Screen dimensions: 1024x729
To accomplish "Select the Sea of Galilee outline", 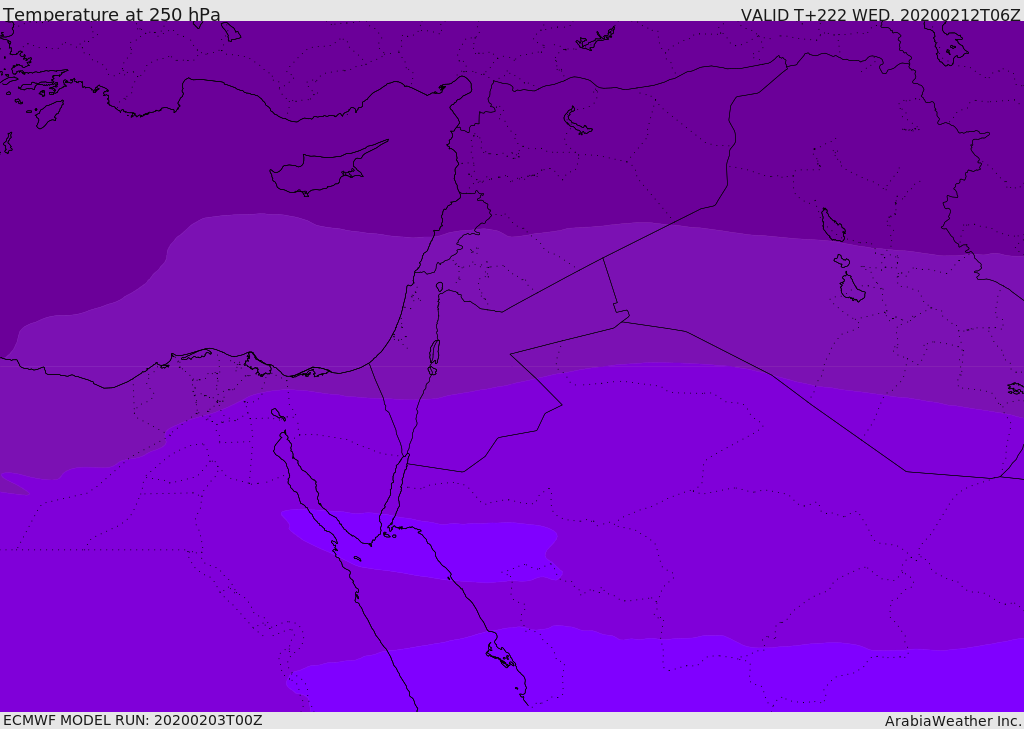I will [439, 287].
